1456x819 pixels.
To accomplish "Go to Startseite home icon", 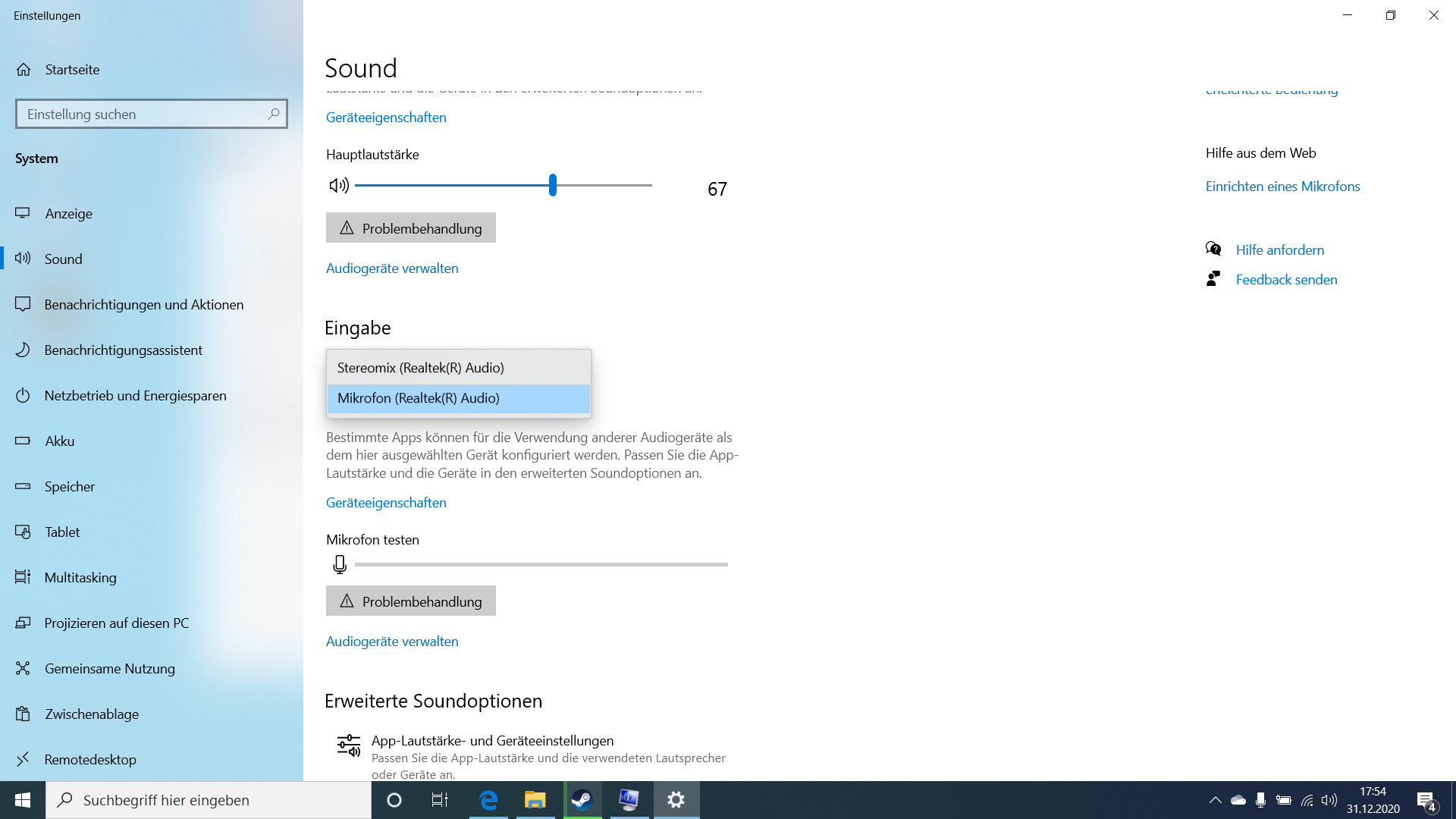I will [24, 70].
